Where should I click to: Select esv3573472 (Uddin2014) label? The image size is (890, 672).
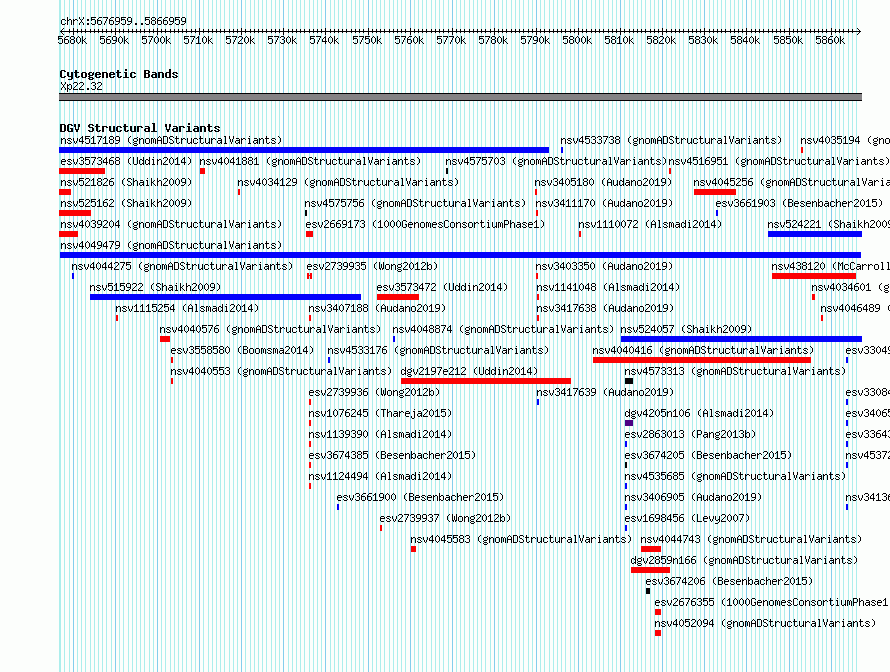pyautogui.click(x=442, y=287)
